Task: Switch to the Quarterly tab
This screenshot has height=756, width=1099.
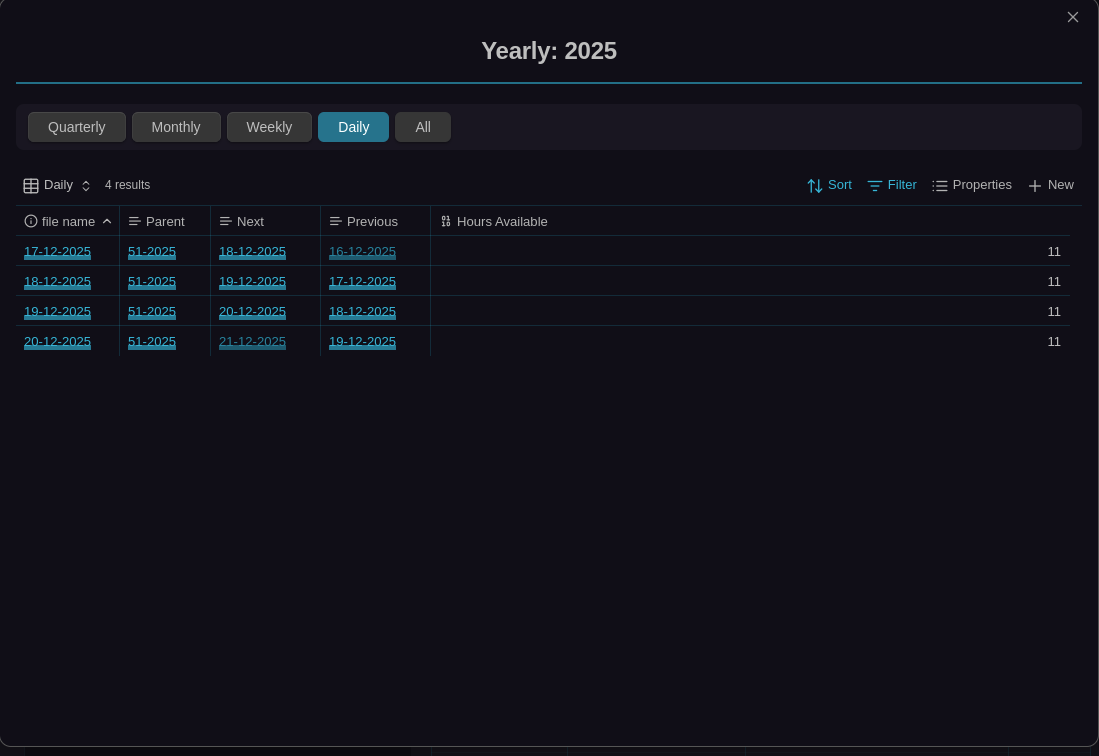Action: pos(77,127)
